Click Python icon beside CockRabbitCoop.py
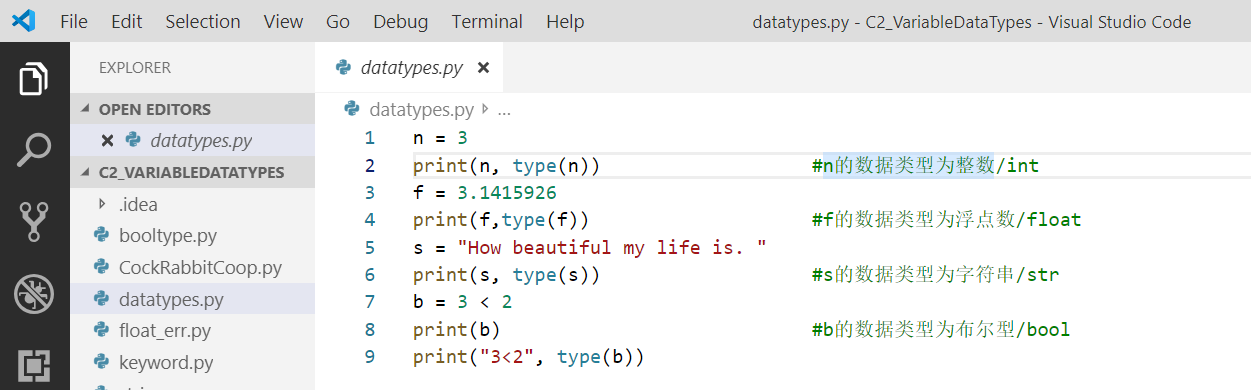 tap(101, 267)
